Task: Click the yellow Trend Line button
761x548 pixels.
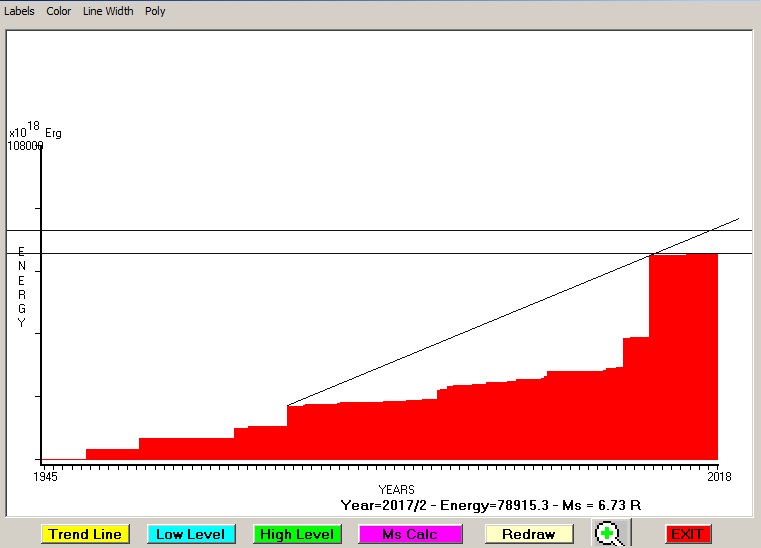Action: pyautogui.click(x=85, y=534)
